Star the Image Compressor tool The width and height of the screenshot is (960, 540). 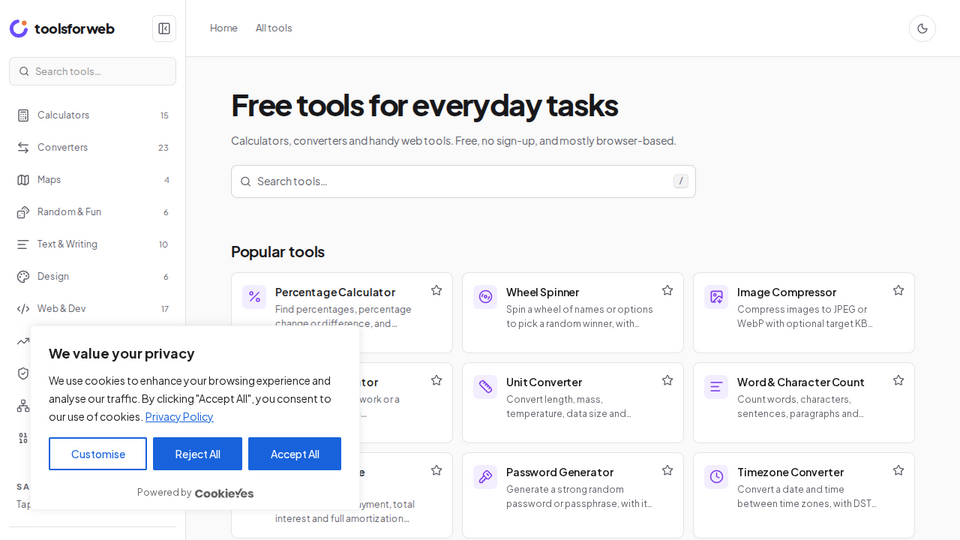898,290
